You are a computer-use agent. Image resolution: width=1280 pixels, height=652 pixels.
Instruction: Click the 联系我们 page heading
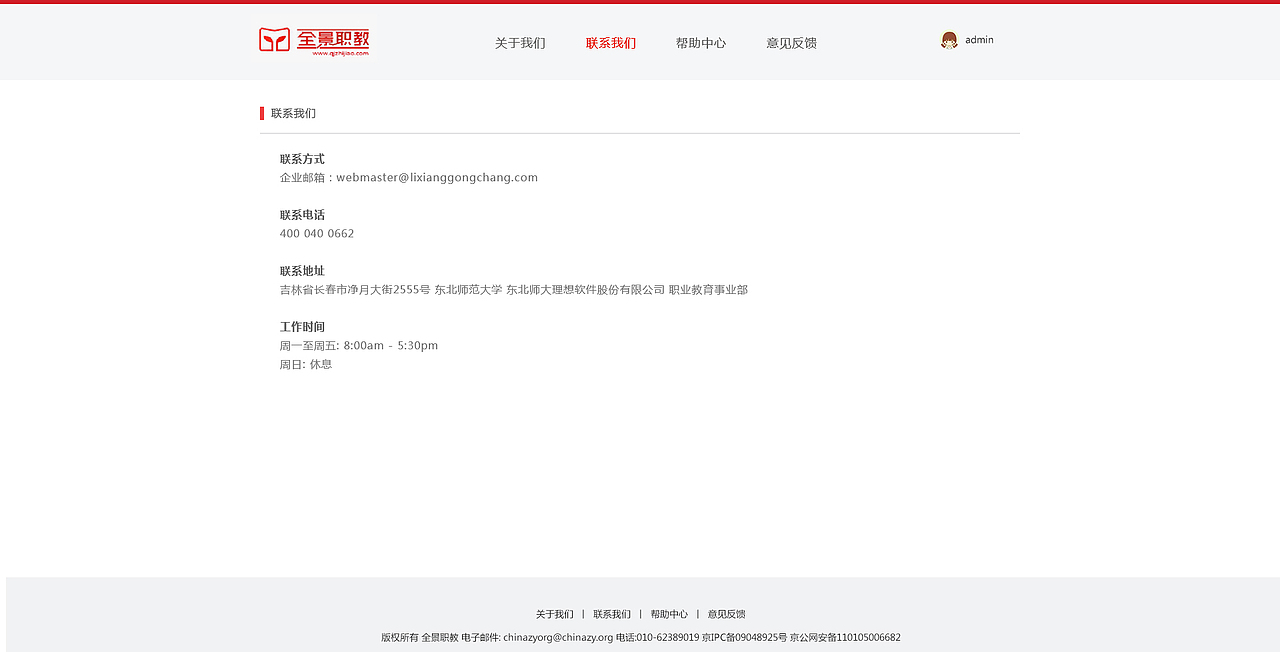click(x=293, y=113)
